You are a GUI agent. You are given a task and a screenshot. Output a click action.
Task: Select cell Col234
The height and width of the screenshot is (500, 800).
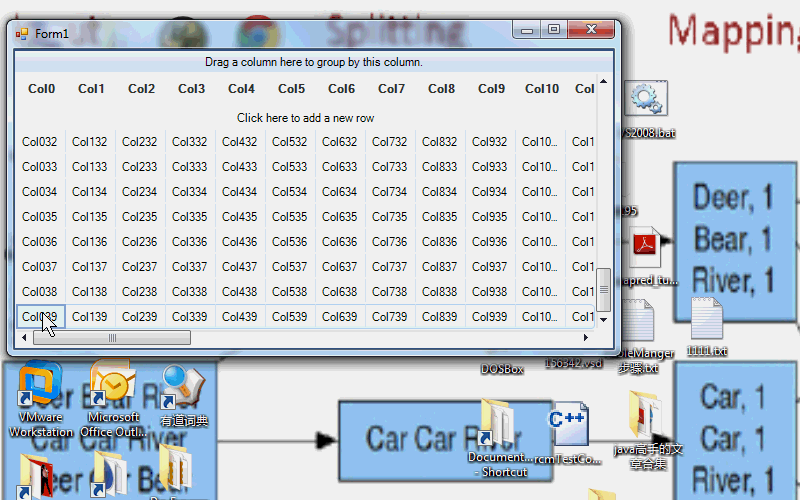pyautogui.click(x=139, y=191)
